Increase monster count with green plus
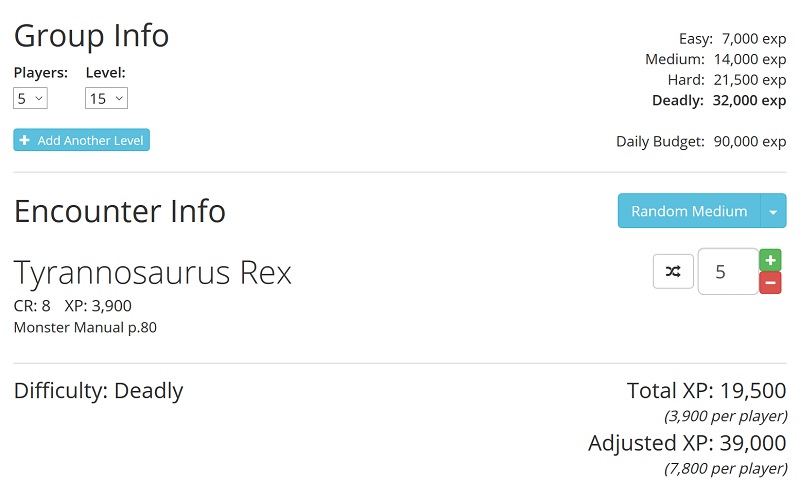The height and width of the screenshot is (484, 800). (x=770, y=260)
